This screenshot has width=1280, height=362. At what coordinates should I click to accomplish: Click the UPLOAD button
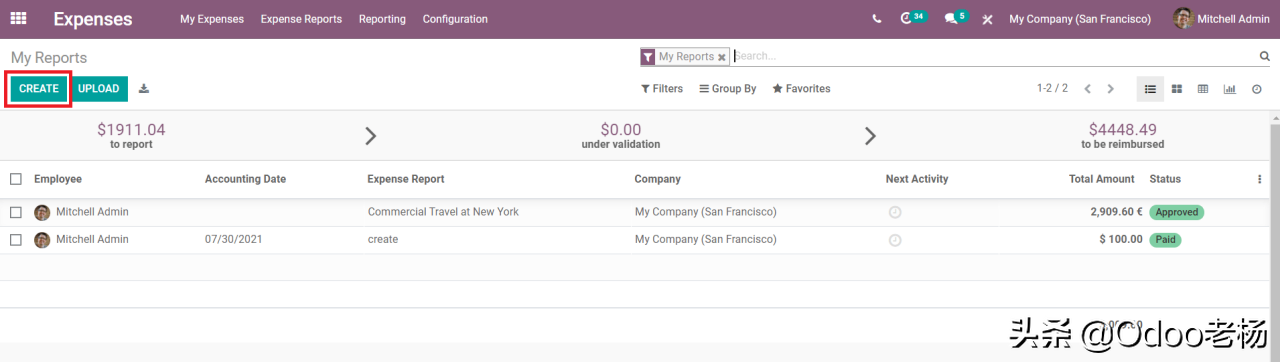point(99,89)
